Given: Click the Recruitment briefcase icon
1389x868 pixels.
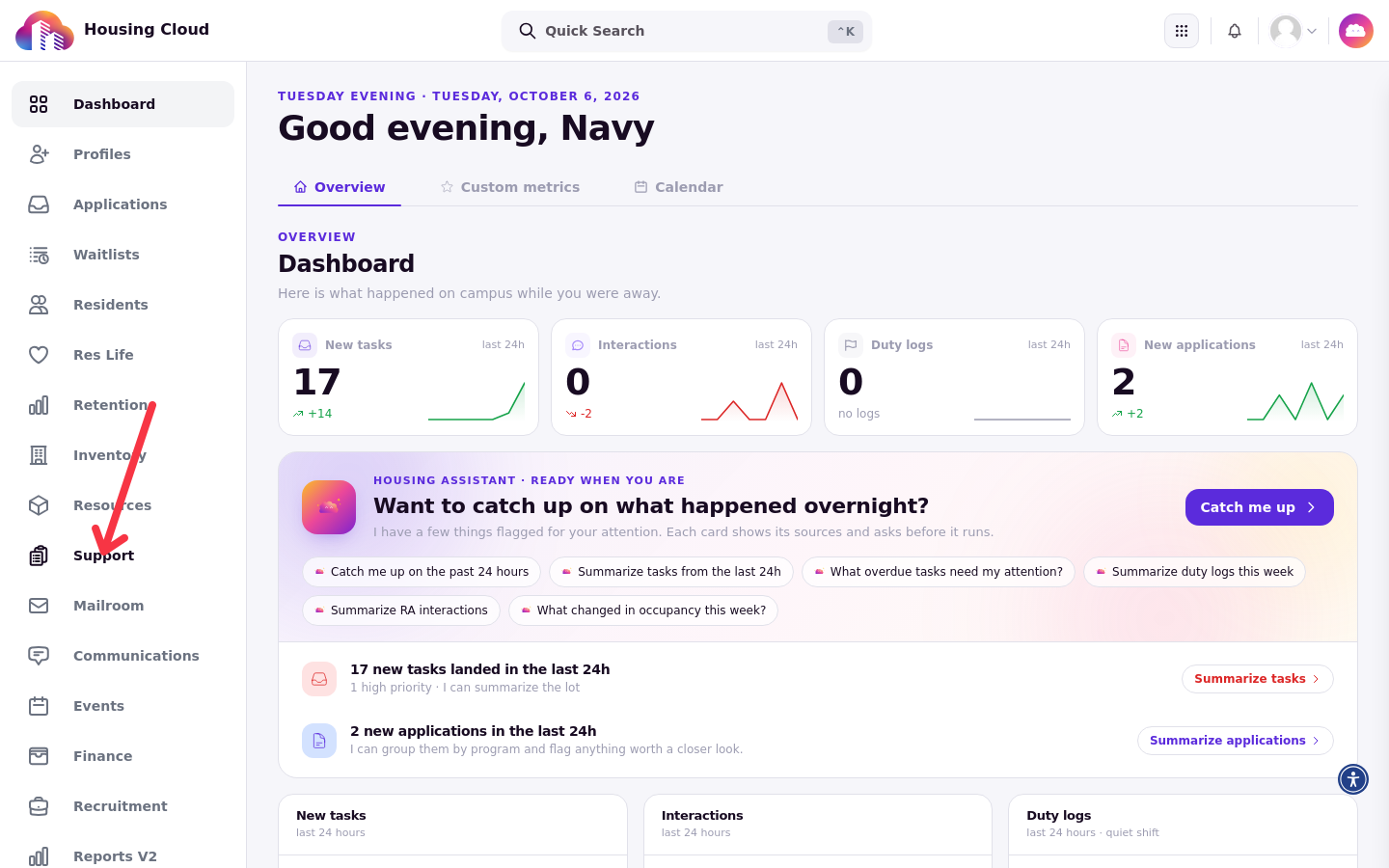Looking at the screenshot, I should point(39,806).
